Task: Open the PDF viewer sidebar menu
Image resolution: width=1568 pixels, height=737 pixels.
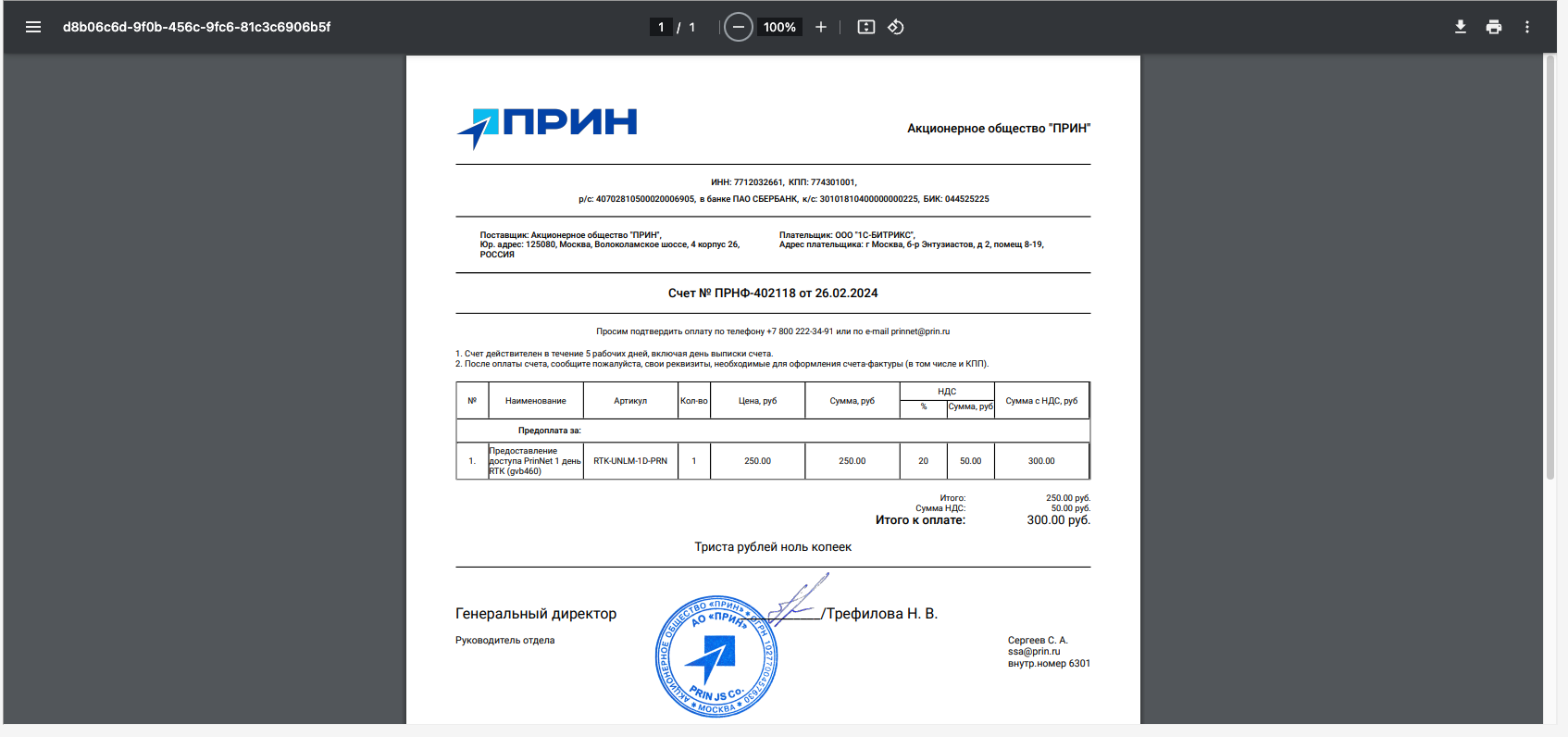Action: point(33,27)
